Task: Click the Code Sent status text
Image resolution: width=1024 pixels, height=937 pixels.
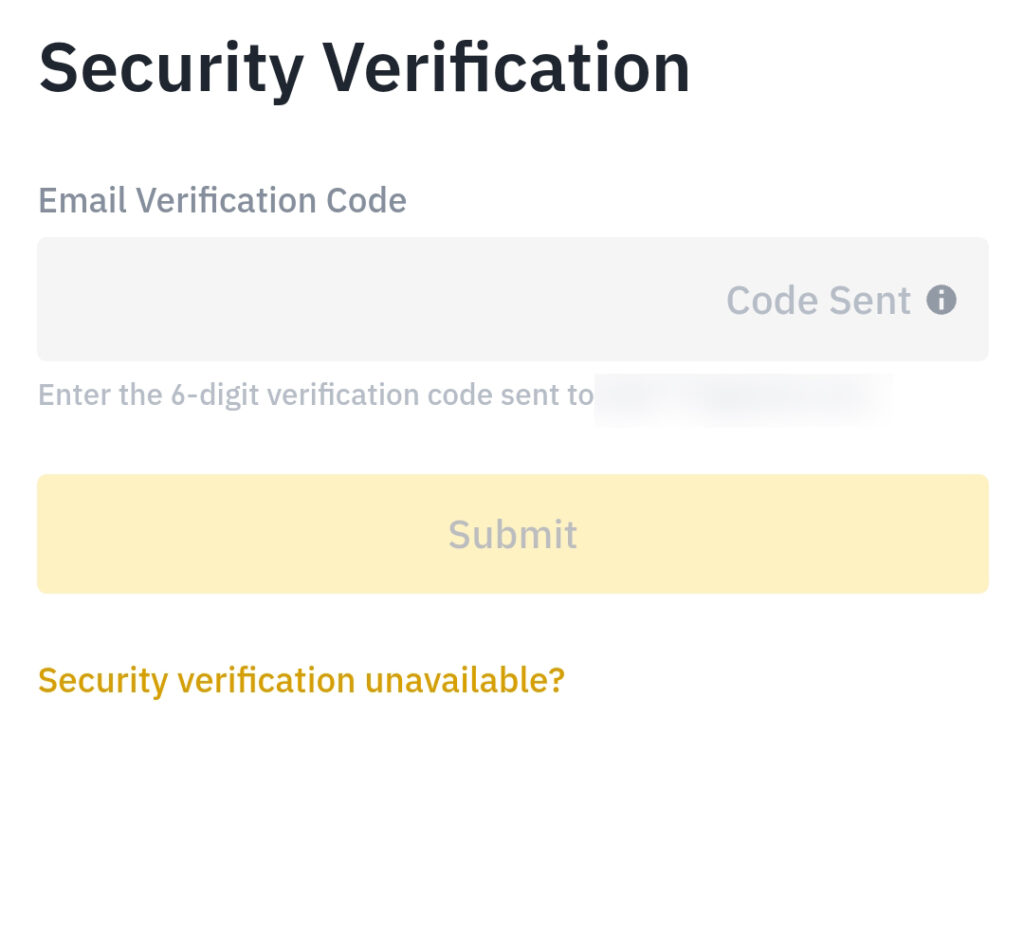Action: 818,300
